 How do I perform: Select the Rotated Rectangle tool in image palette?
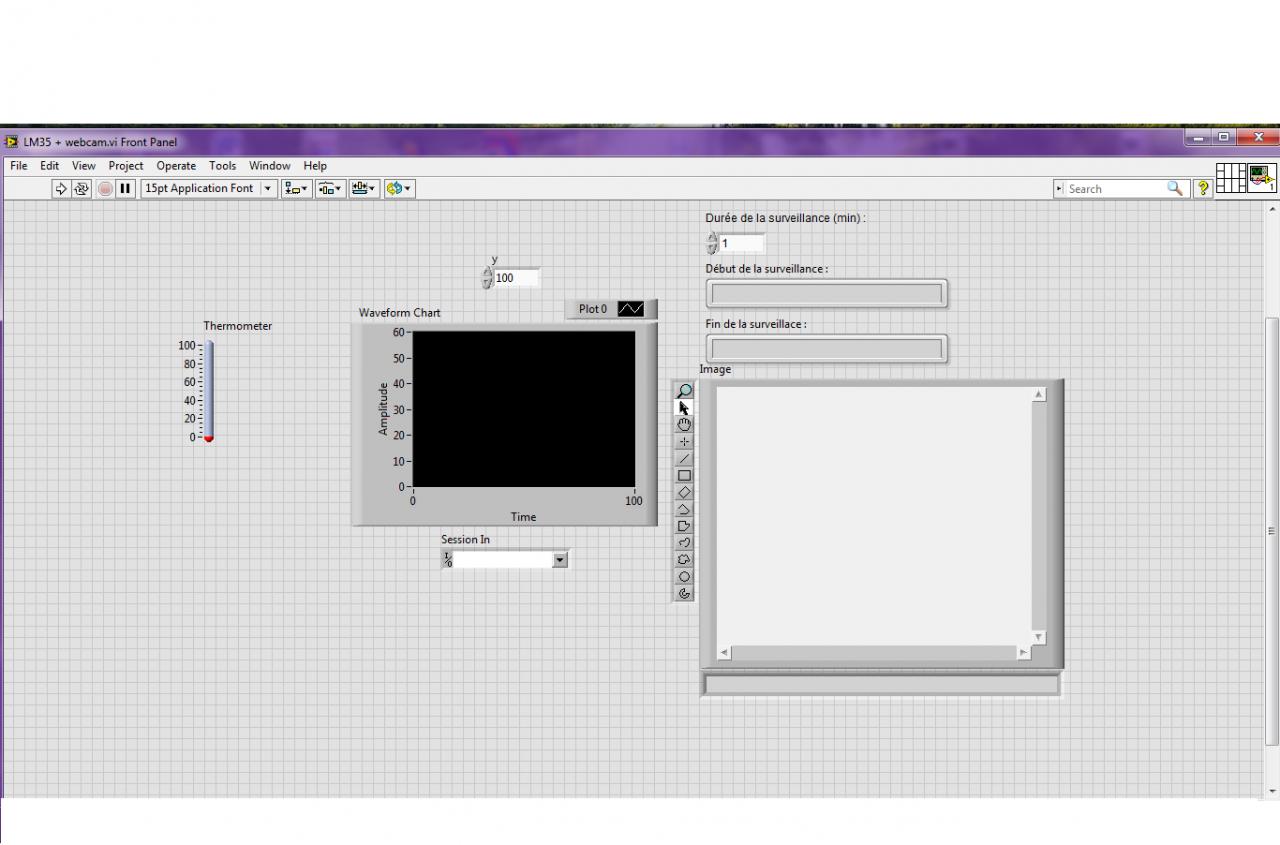(x=684, y=492)
